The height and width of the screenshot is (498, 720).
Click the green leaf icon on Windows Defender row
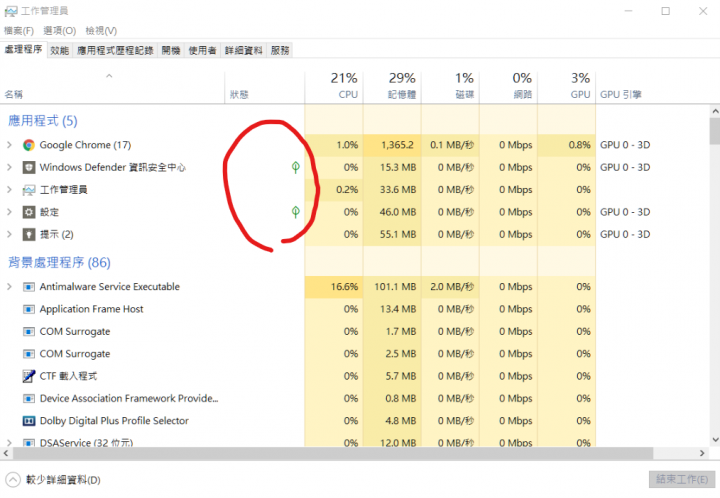pos(296,167)
